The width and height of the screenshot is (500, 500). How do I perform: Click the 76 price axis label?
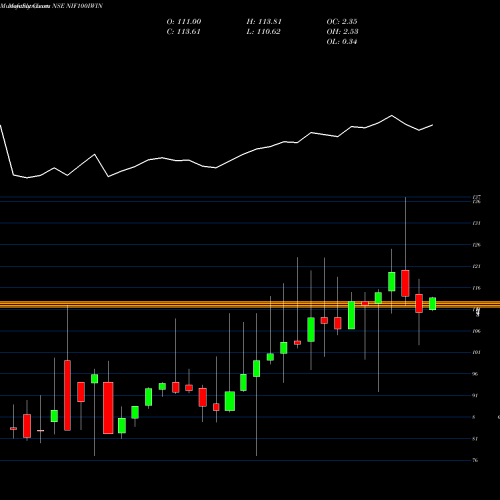[x=475, y=460]
